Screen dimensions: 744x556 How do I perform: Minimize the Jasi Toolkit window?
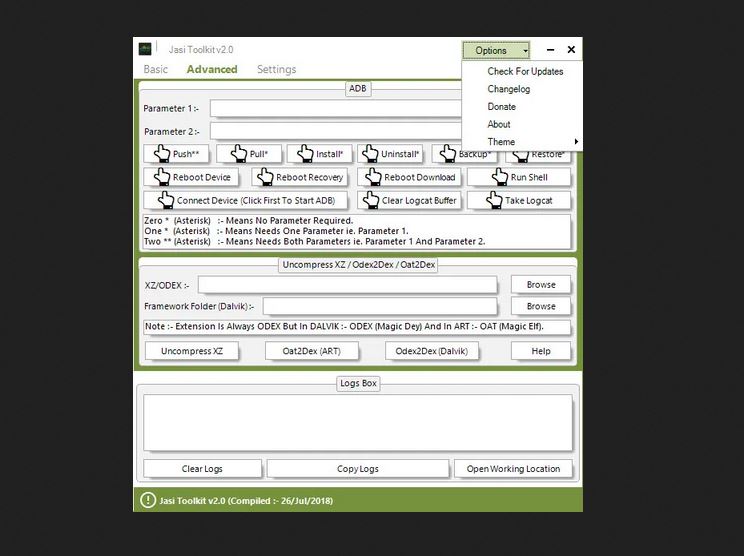[x=550, y=49]
